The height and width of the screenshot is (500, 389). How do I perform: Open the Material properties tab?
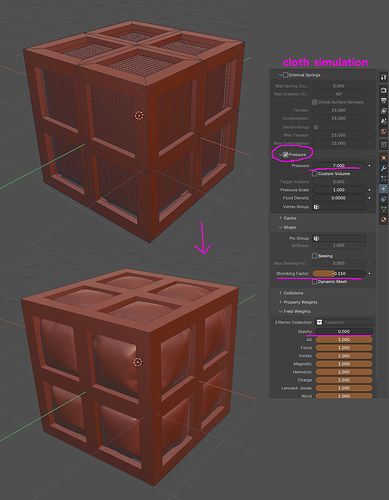(383, 219)
